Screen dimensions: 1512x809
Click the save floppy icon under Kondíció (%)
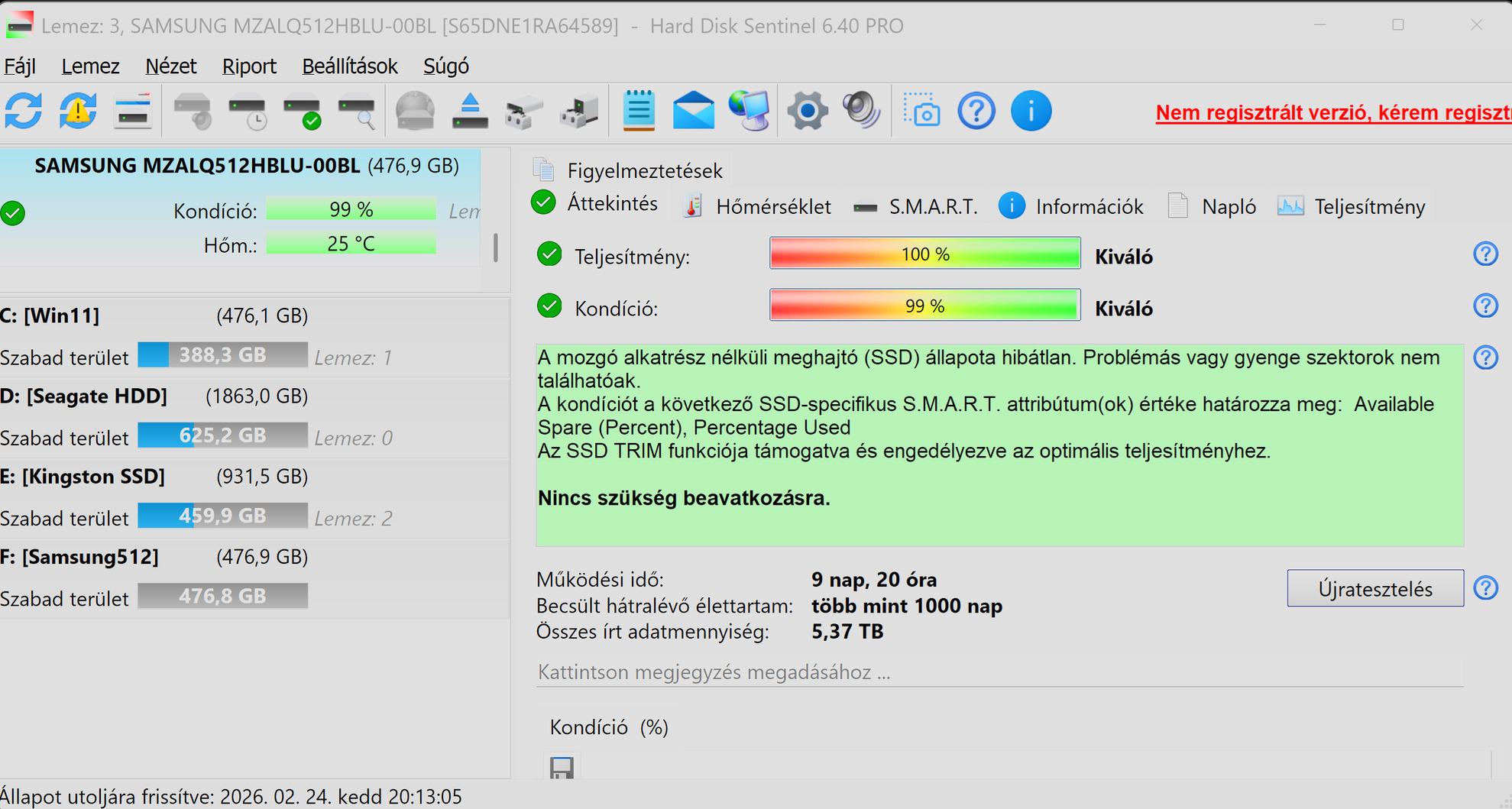pyautogui.click(x=562, y=767)
